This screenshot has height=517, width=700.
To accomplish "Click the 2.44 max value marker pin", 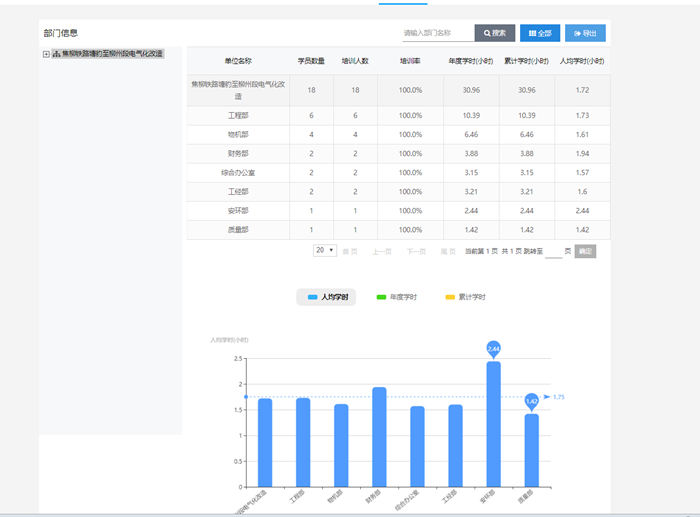I will (x=493, y=348).
